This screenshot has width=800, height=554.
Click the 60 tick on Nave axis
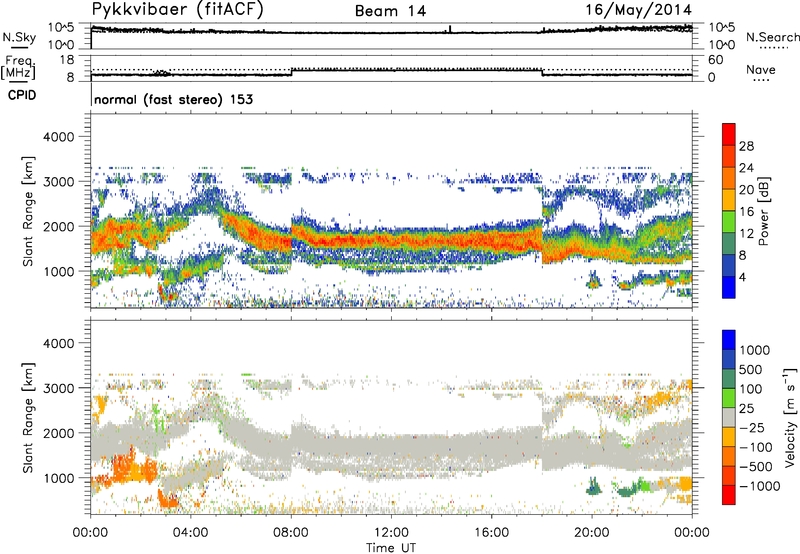(x=716, y=60)
